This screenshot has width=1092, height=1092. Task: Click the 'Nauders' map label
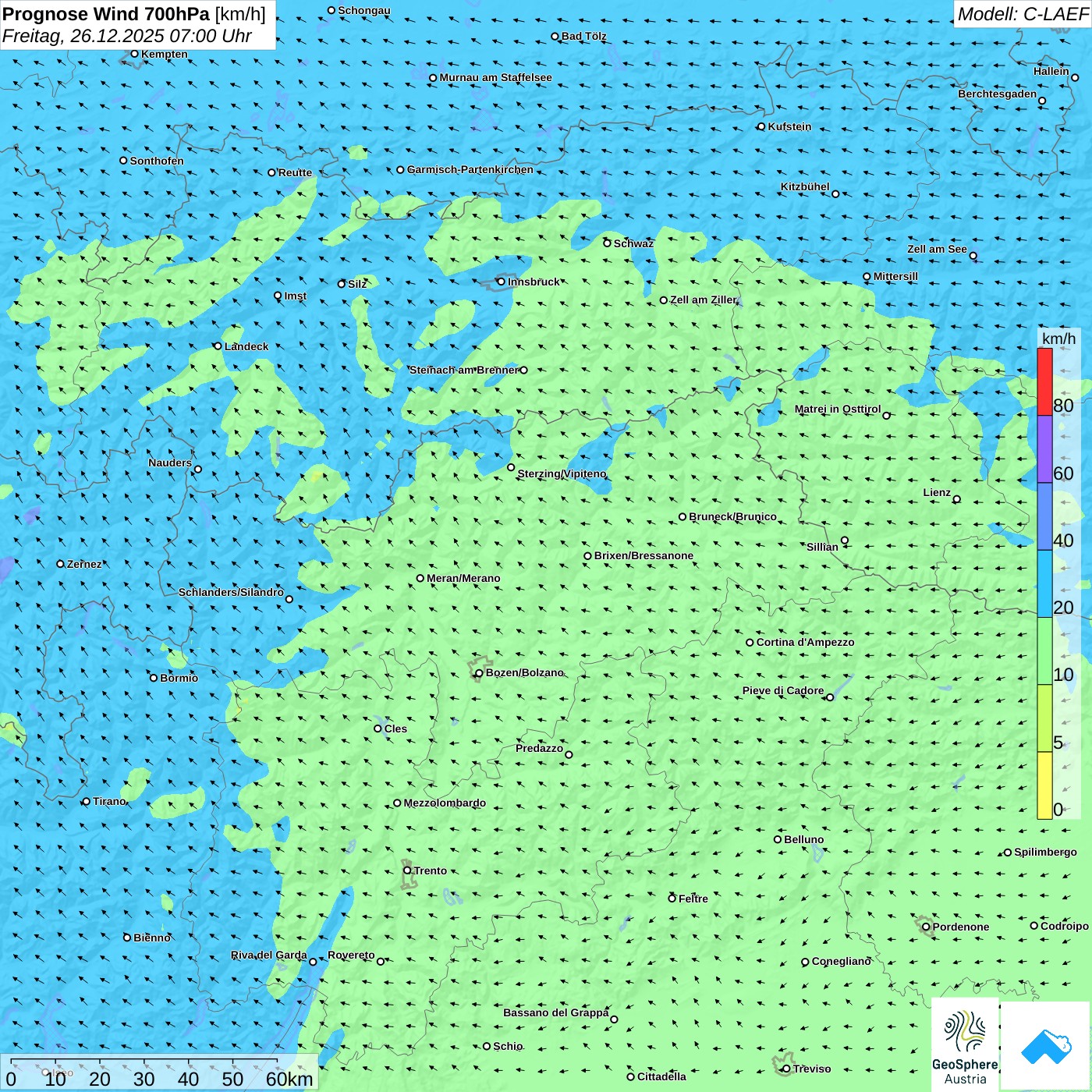[x=170, y=463]
